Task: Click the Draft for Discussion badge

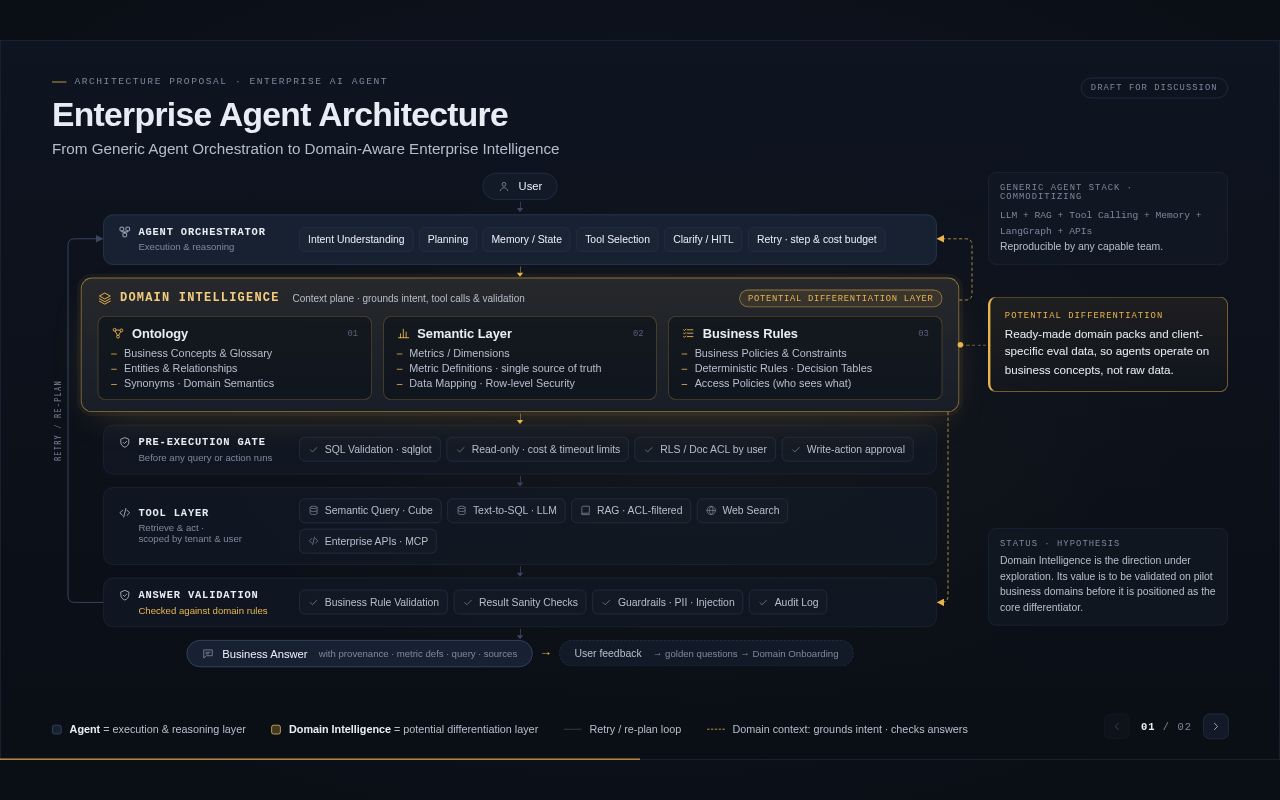Action: tap(1154, 88)
